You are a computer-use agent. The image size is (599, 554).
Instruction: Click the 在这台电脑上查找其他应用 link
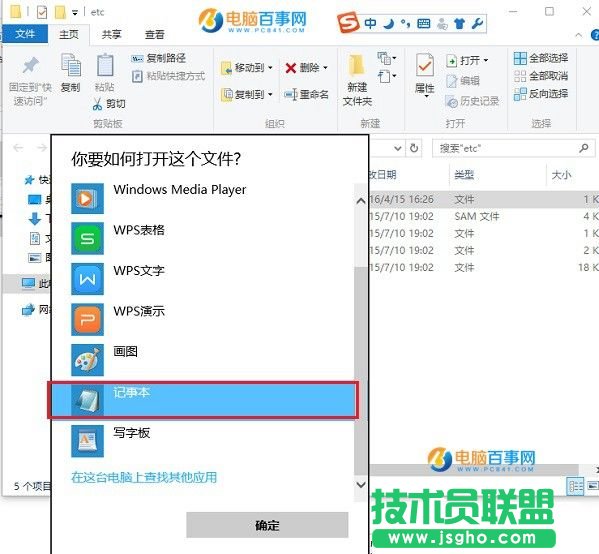[144, 477]
